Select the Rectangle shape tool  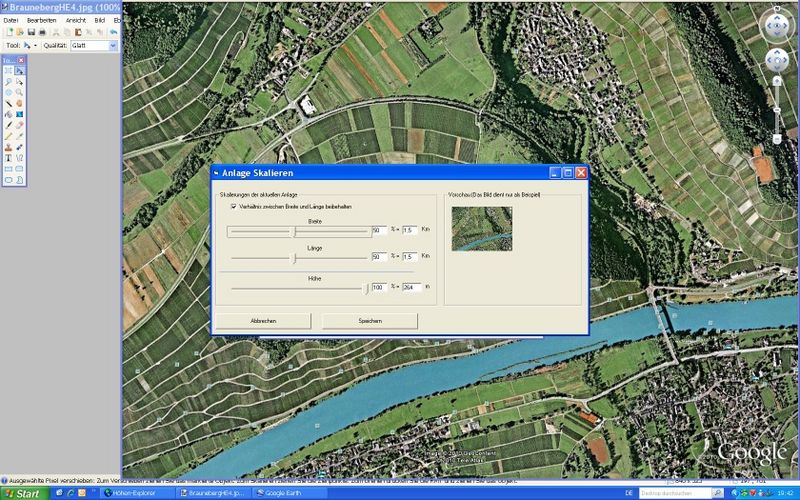[8, 169]
